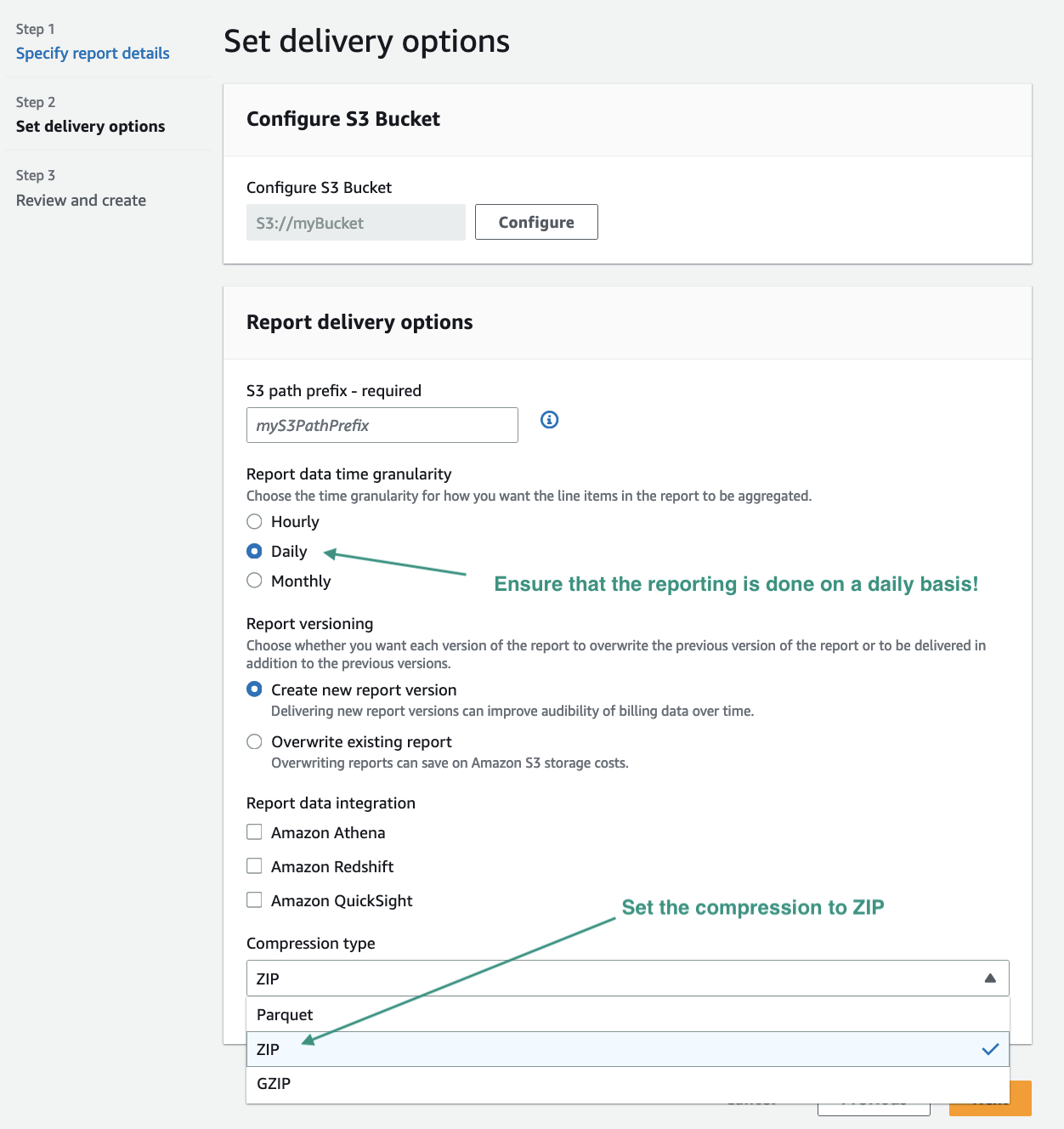Select Create new report version
This screenshot has width=1064, height=1129.
click(254, 689)
